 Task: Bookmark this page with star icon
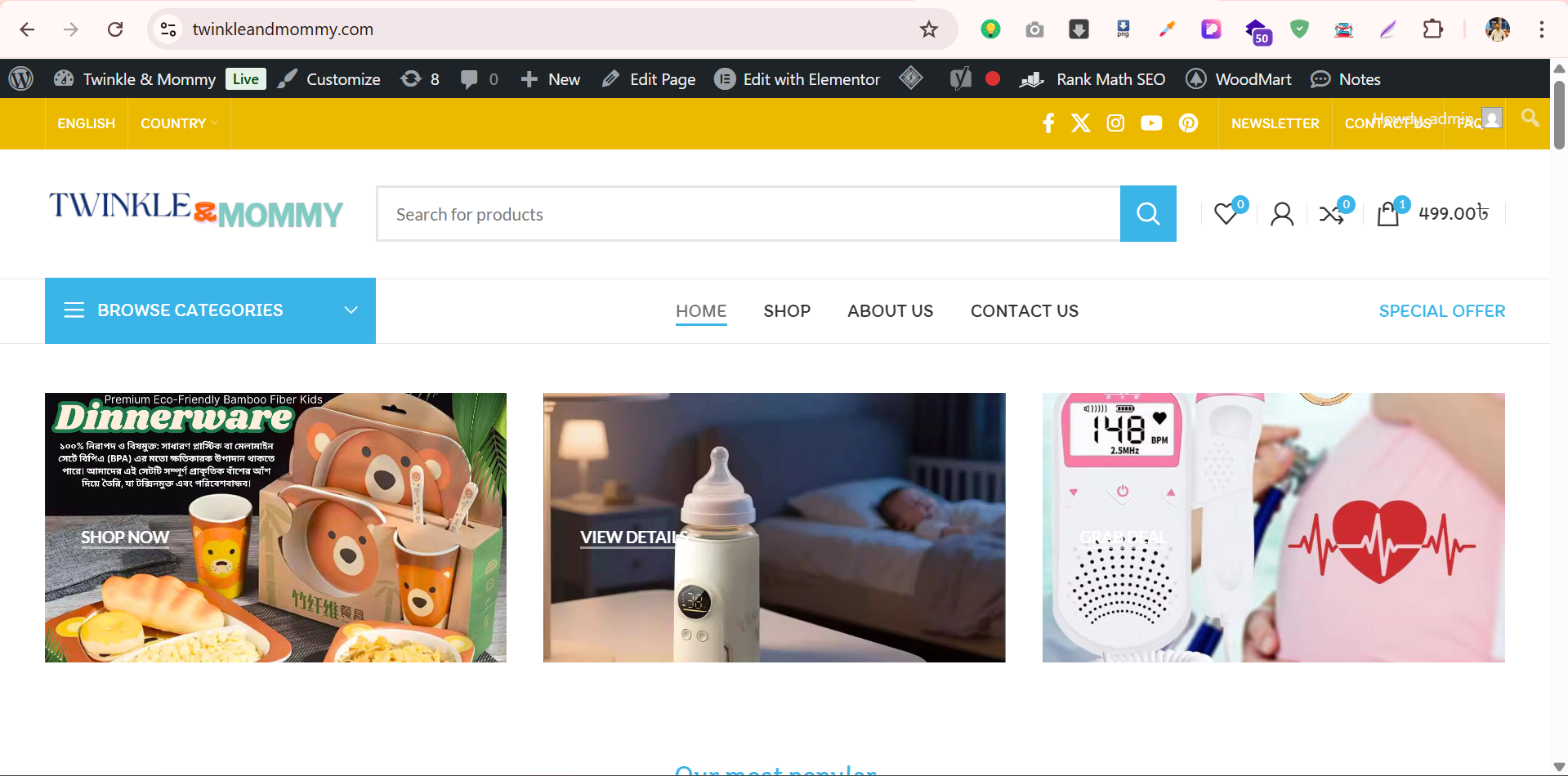pyautogui.click(x=929, y=29)
